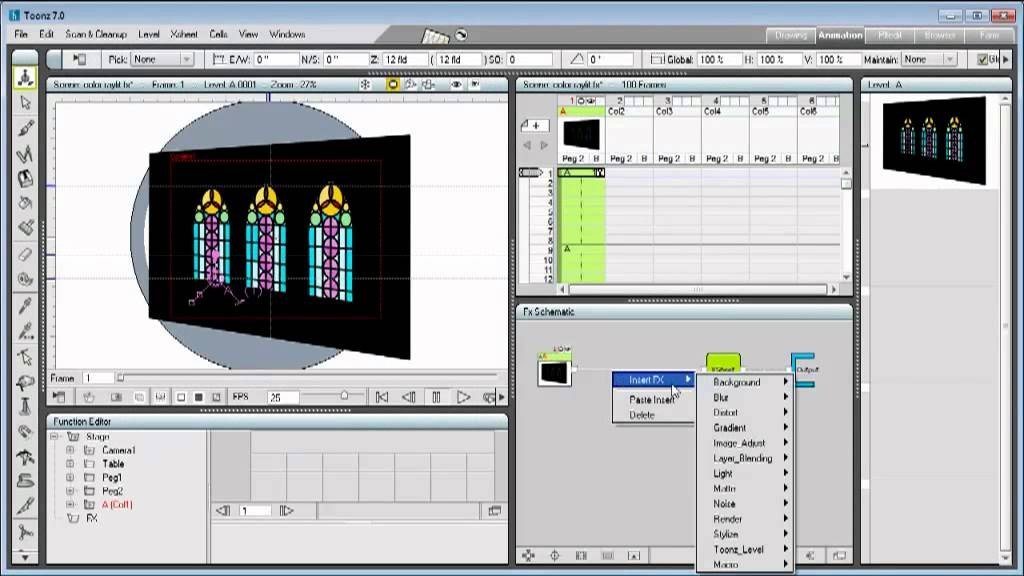Select the Eraser tool
The image size is (1024, 576).
(25, 254)
